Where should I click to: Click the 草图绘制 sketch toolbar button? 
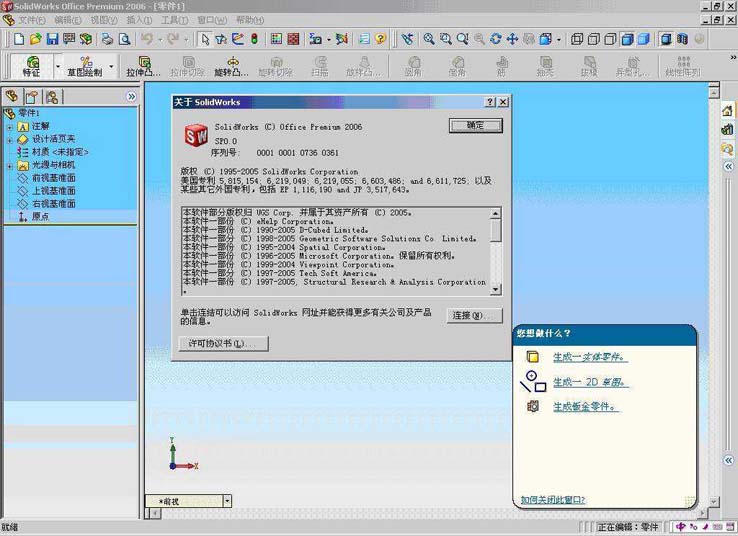[85, 66]
